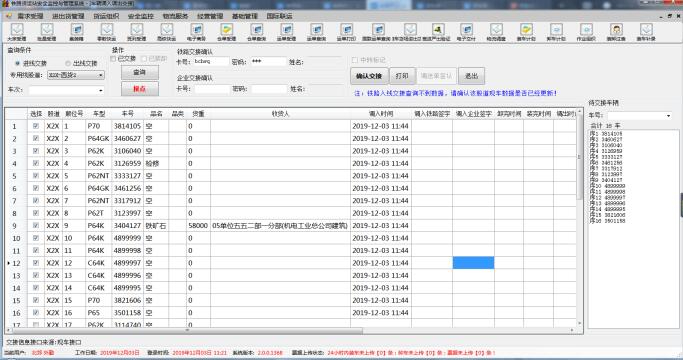Click the yellow folder icon labeled 仓单受理
The width and height of the screenshot is (683, 360).
227,32
